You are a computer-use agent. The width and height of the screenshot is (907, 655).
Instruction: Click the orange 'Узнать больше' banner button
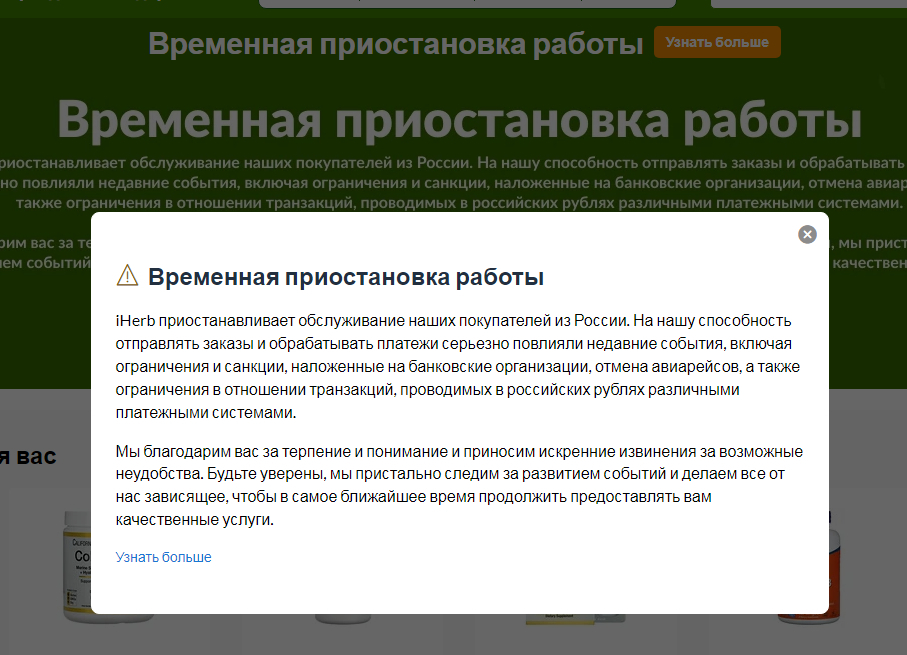717,42
